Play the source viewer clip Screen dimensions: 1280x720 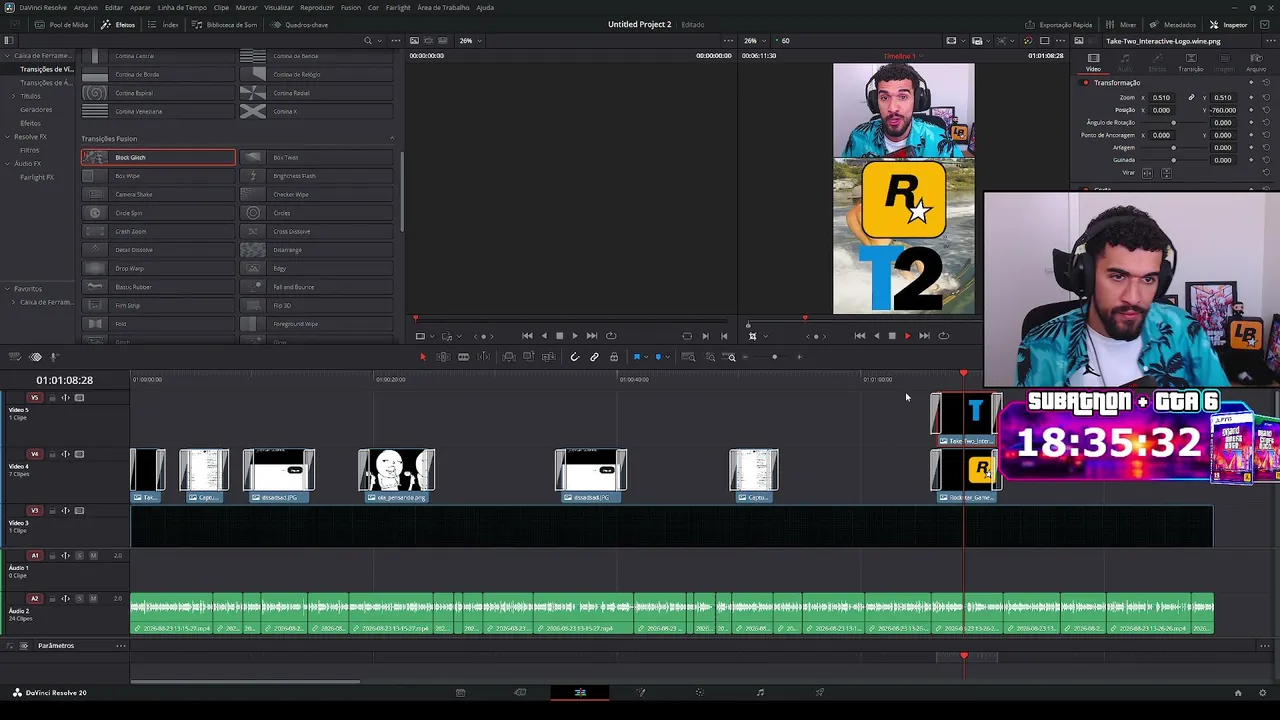pos(574,336)
